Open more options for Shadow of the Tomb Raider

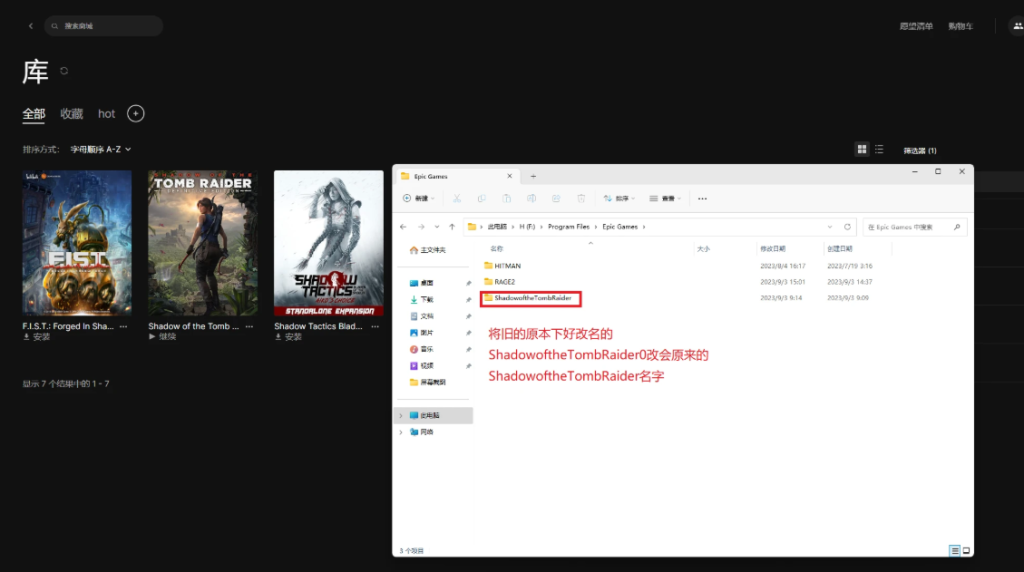click(x=249, y=326)
